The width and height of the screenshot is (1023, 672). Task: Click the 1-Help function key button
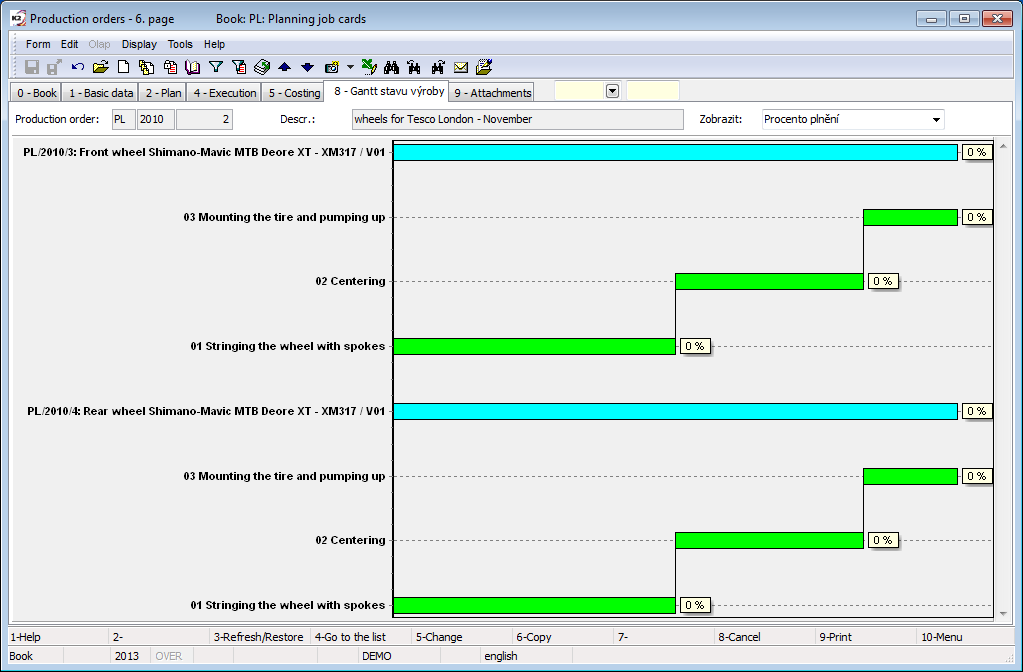click(x=57, y=637)
